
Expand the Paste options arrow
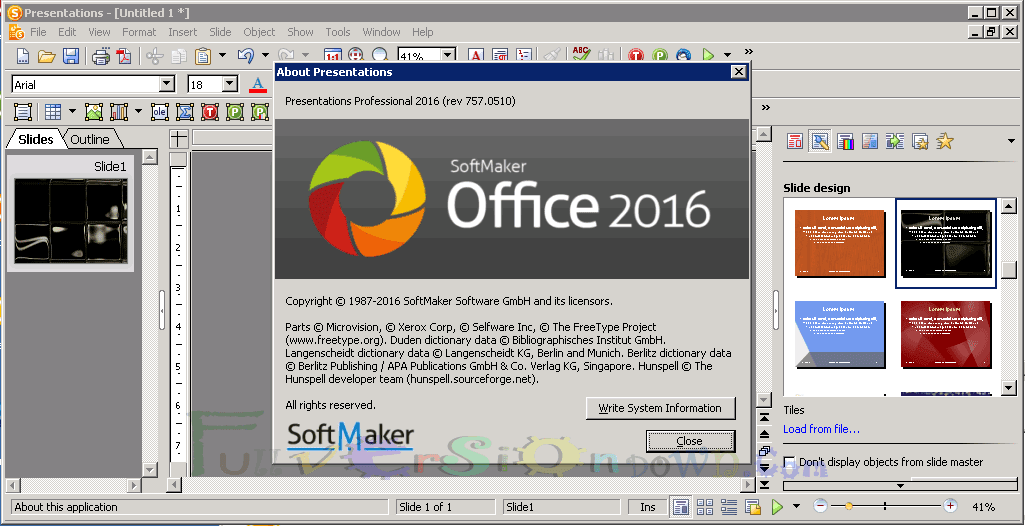[222, 56]
